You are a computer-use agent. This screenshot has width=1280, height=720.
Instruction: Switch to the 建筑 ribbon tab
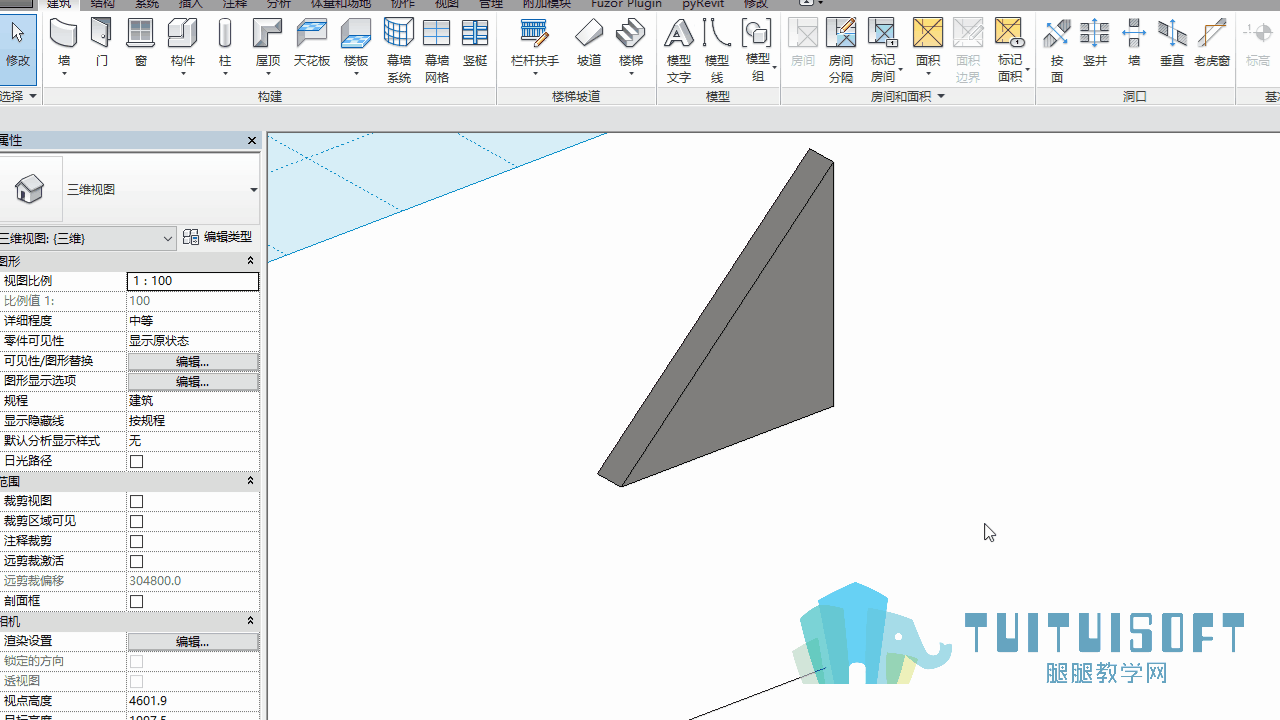click(x=60, y=4)
